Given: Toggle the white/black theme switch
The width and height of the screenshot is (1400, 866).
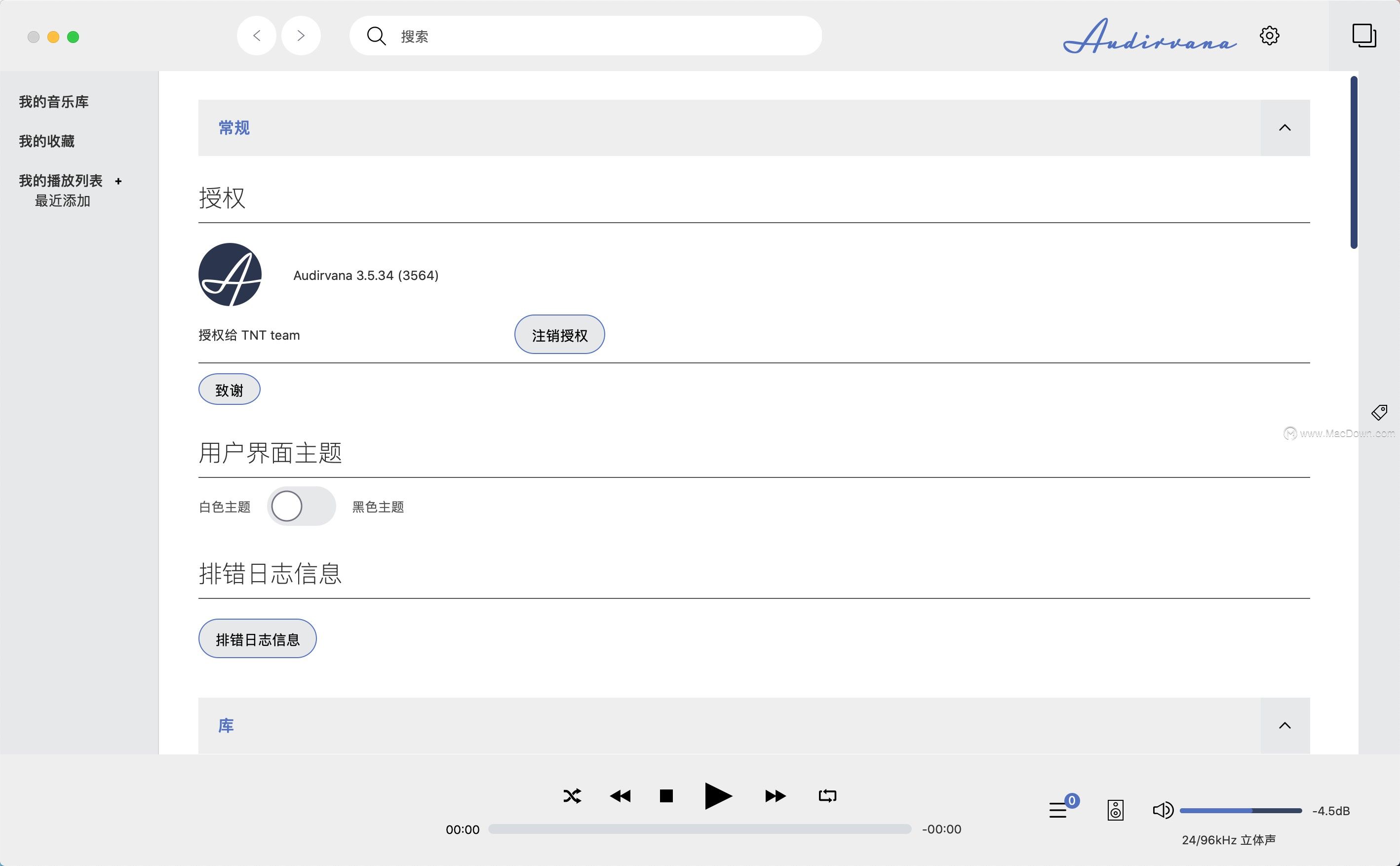Looking at the screenshot, I should point(301,506).
